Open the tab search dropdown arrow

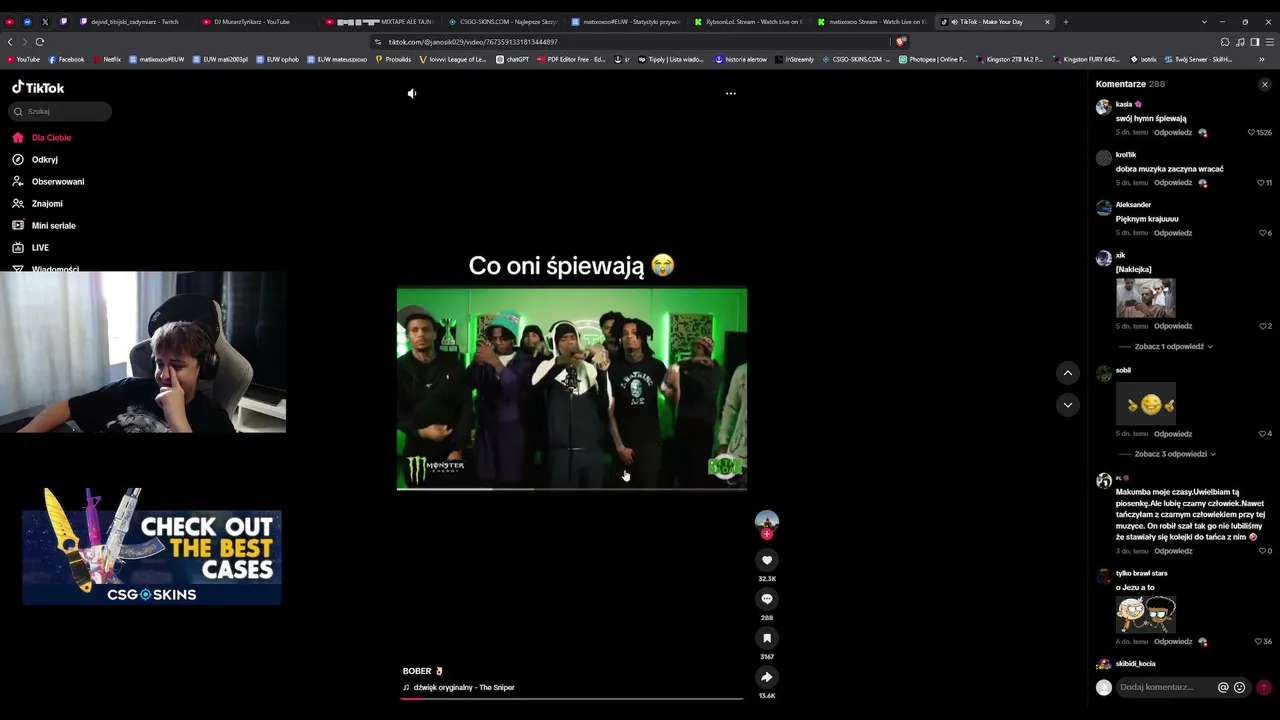pos(1204,22)
